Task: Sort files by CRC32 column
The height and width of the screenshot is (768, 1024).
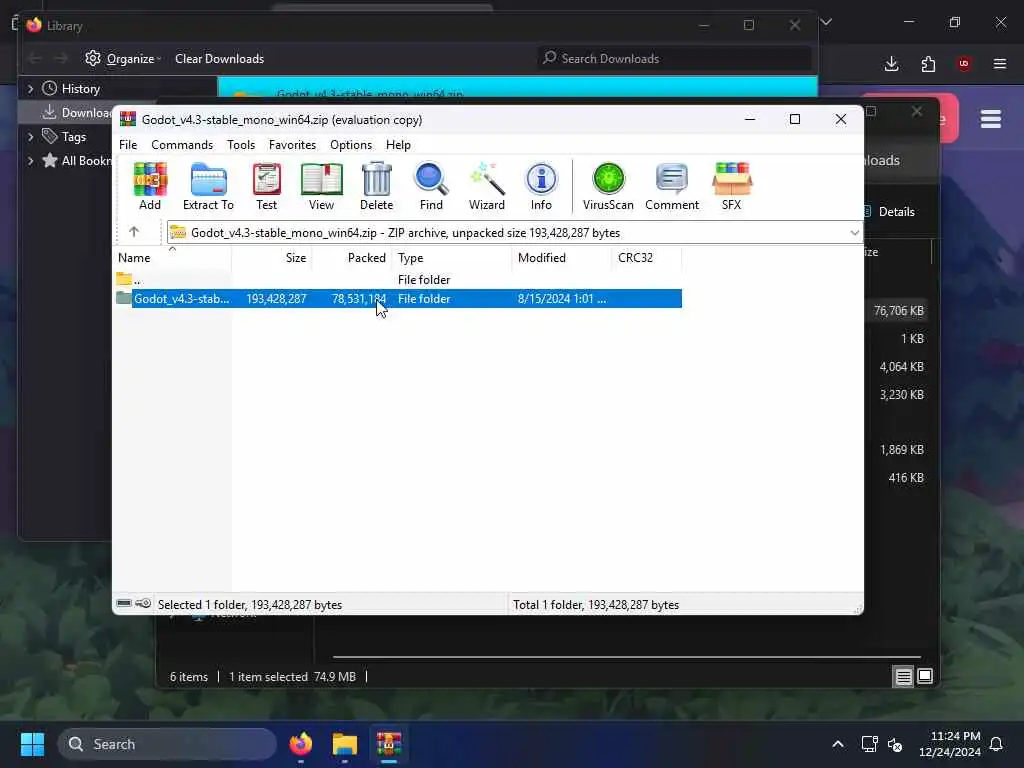Action: [x=647, y=258]
